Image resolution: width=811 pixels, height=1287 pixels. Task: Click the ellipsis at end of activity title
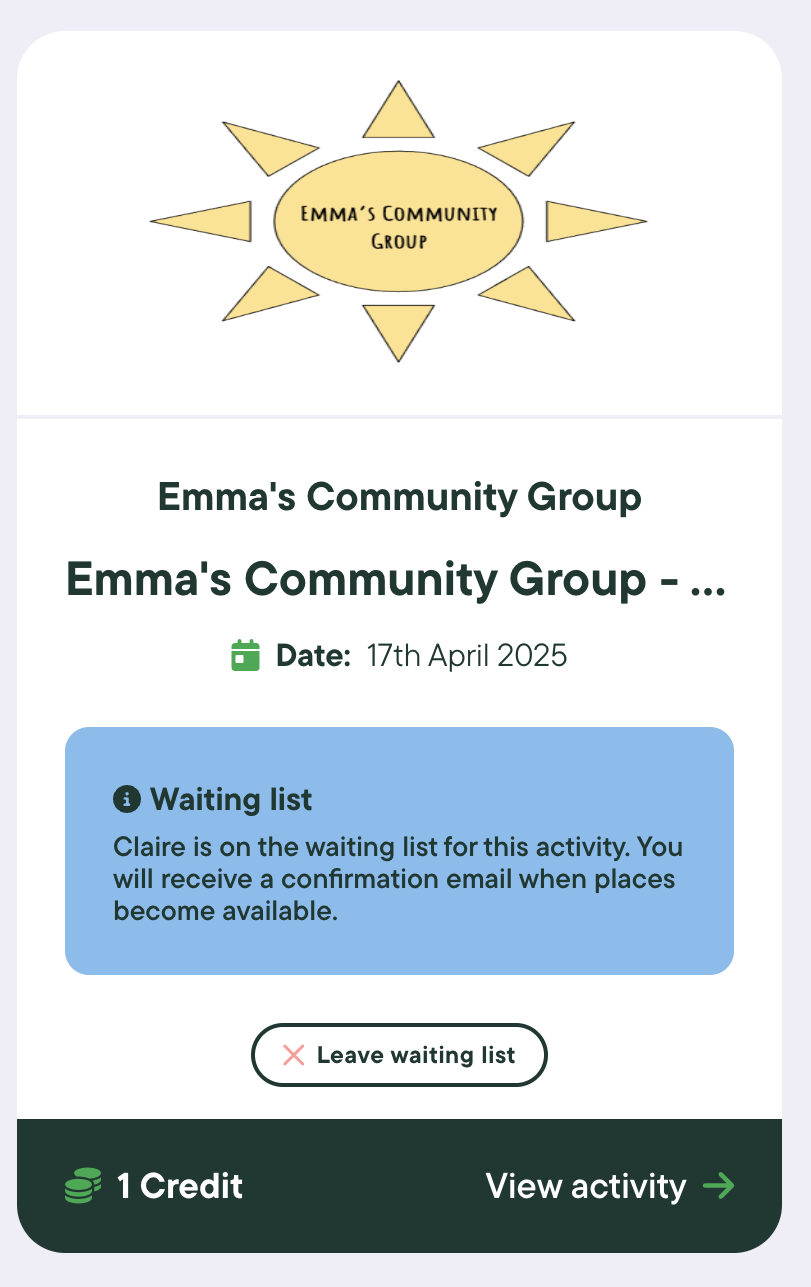pos(708,585)
